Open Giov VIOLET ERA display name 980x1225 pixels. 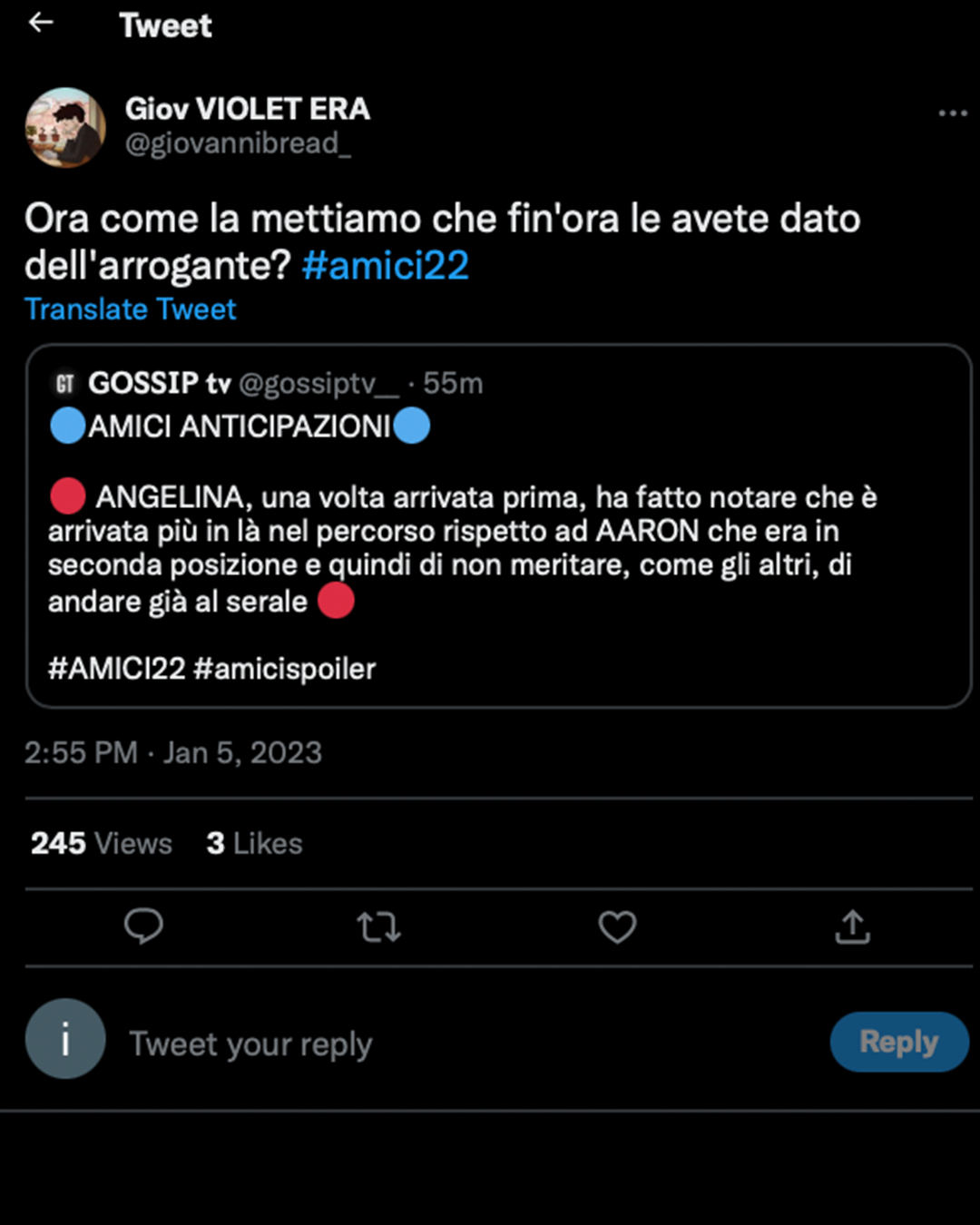click(247, 109)
